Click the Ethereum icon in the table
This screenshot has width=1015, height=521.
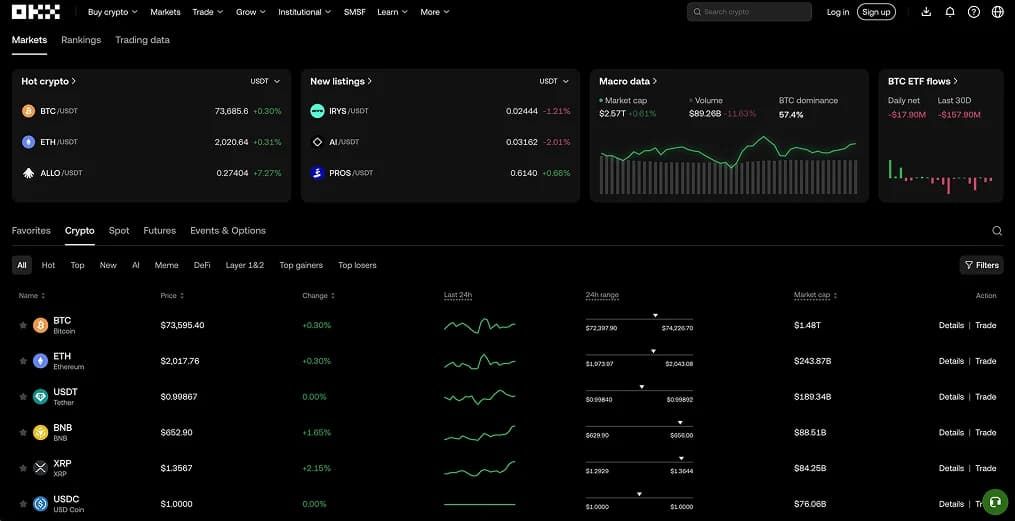pyautogui.click(x=41, y=361)
